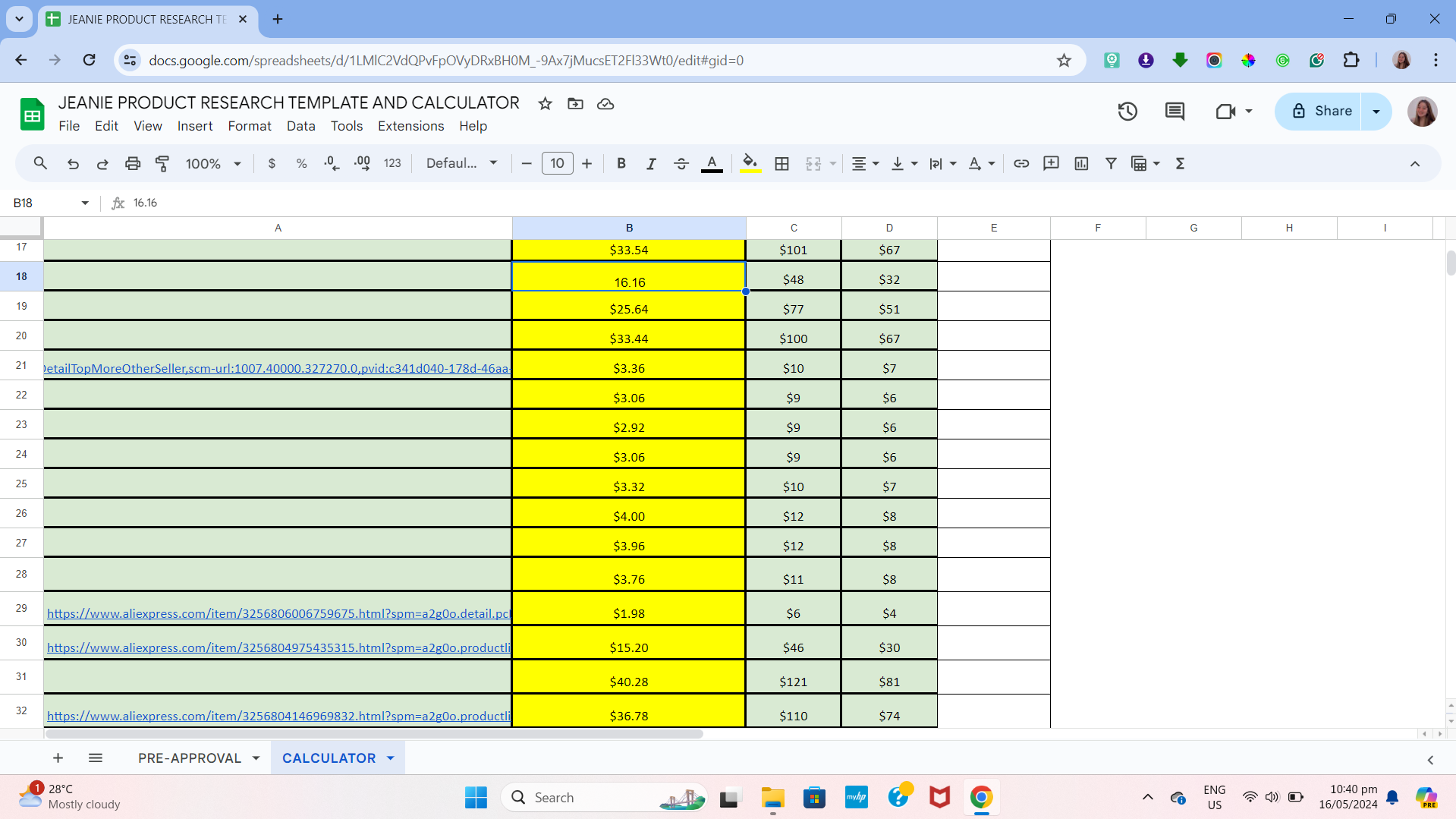Viewport: 1456px width, 819px height.
Task: Open the Share options dropdown arrow
Action: tap(1376, 112)
